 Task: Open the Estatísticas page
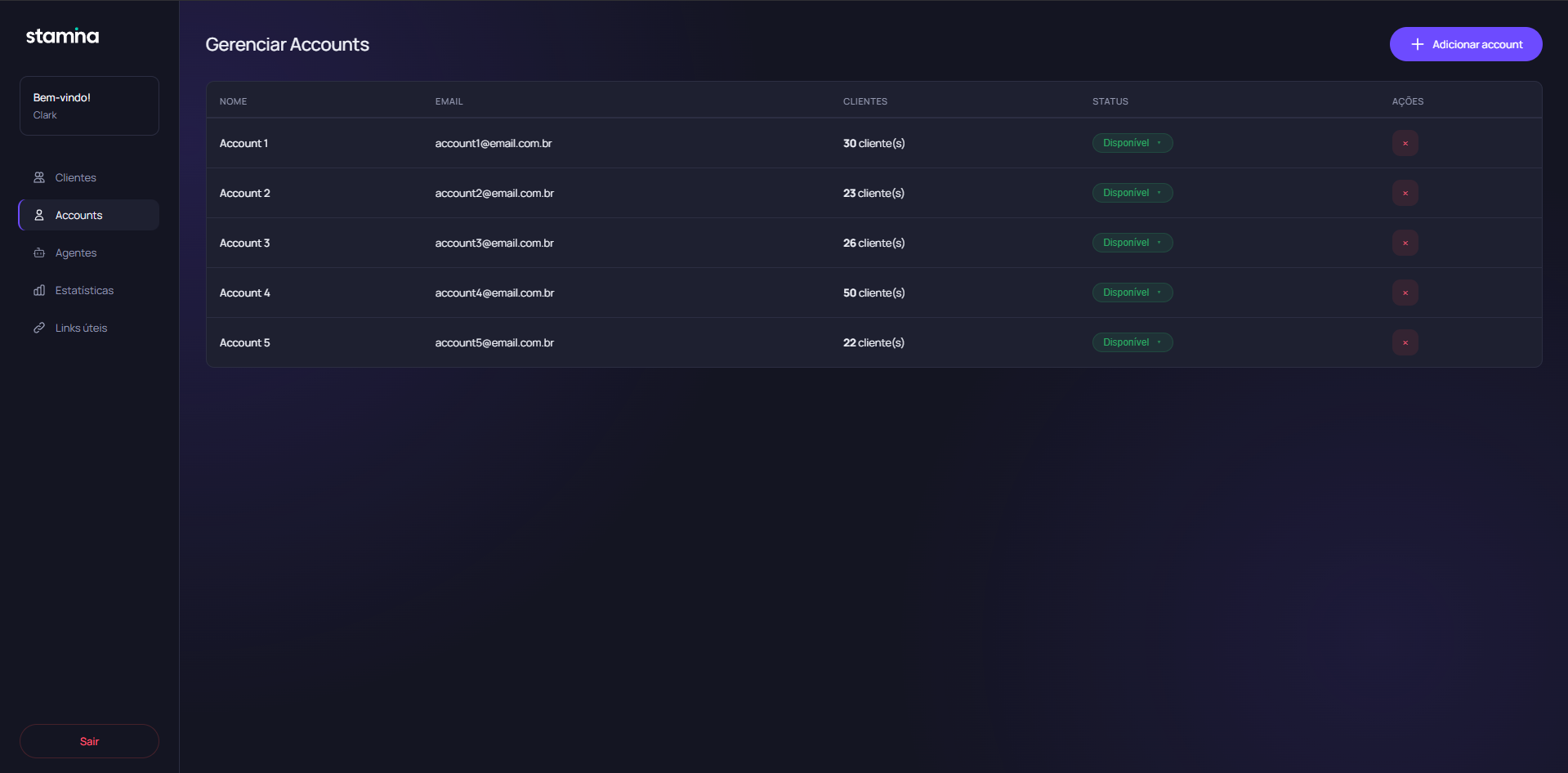tap(89, 290)
